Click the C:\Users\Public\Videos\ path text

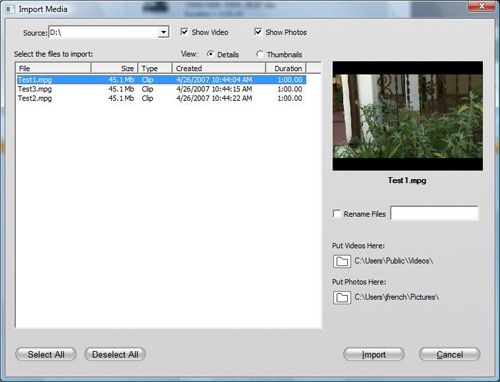[x=394, y=261]
